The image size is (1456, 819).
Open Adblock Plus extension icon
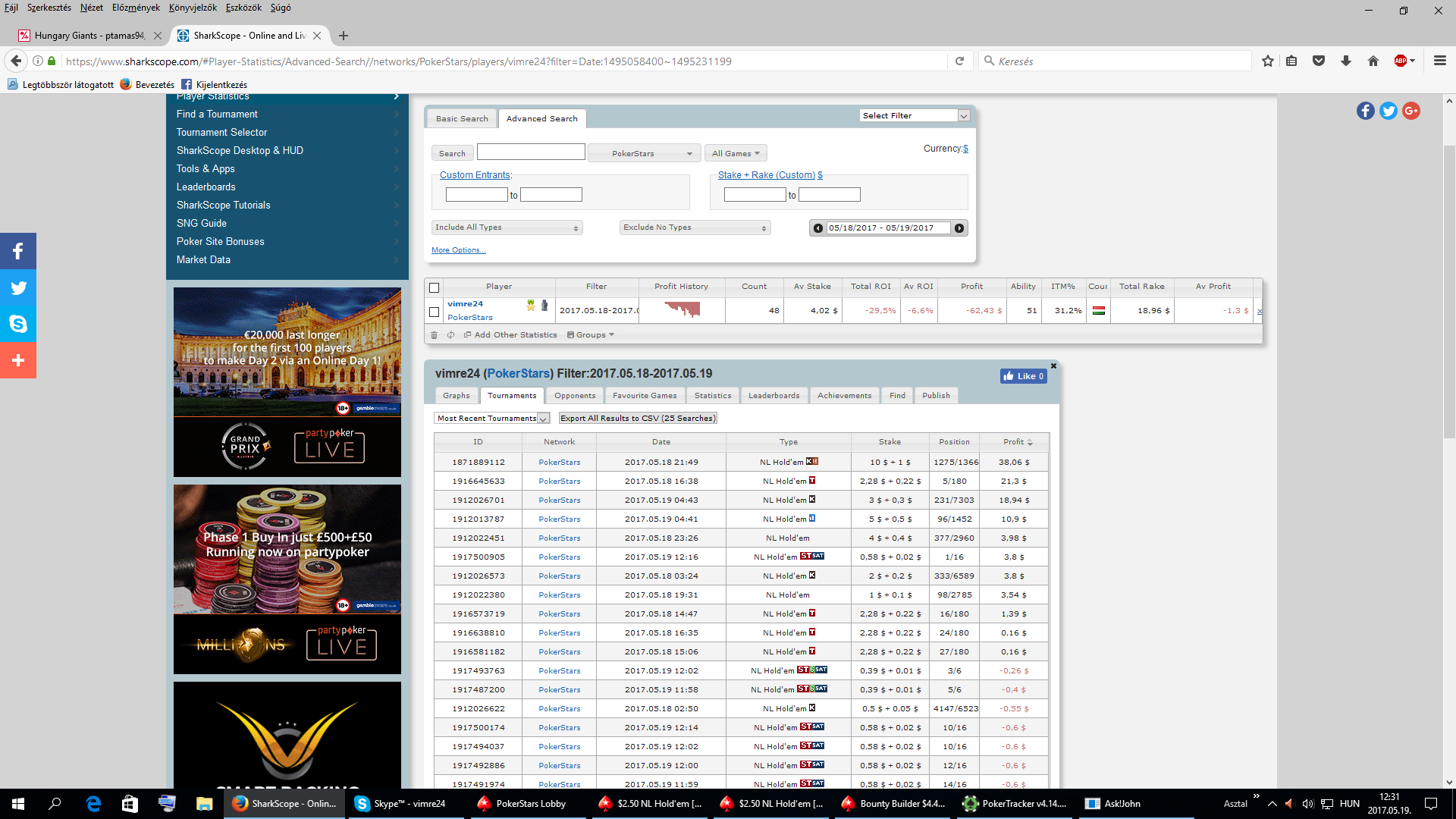coord(1401,61)
